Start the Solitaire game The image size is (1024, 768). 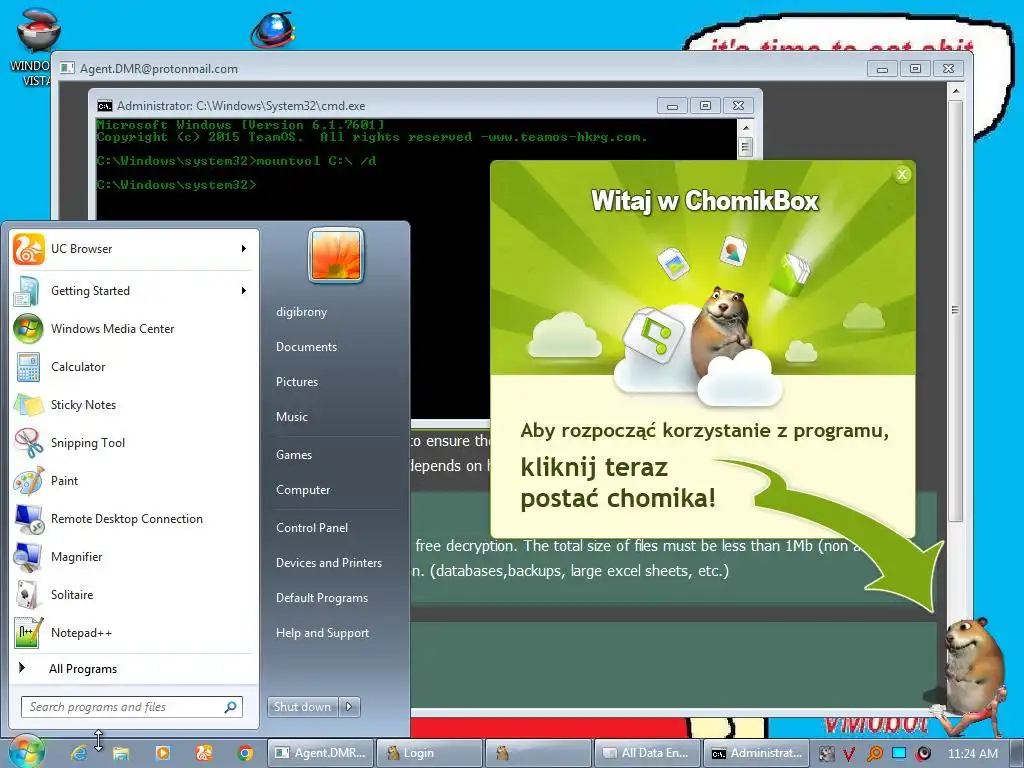134,594
